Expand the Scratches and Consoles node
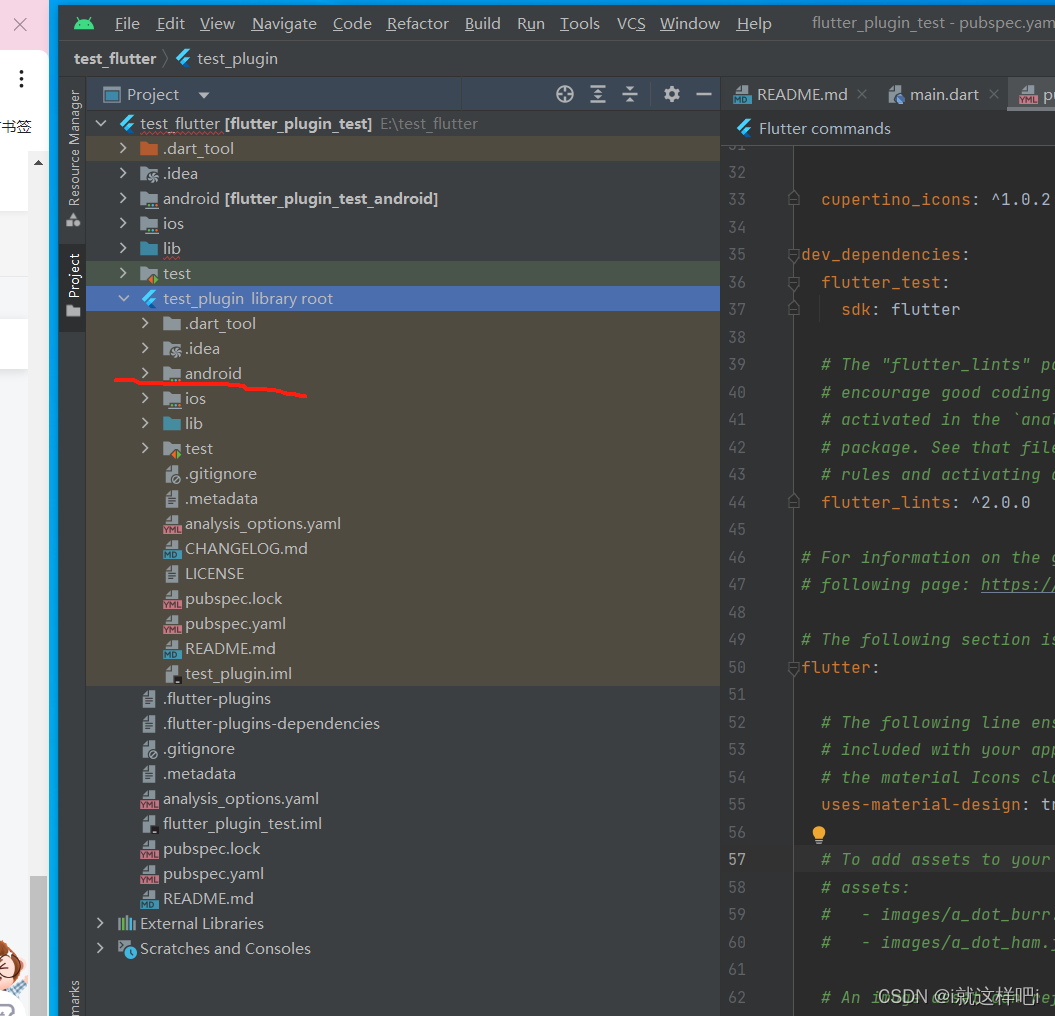 (101, 948)
